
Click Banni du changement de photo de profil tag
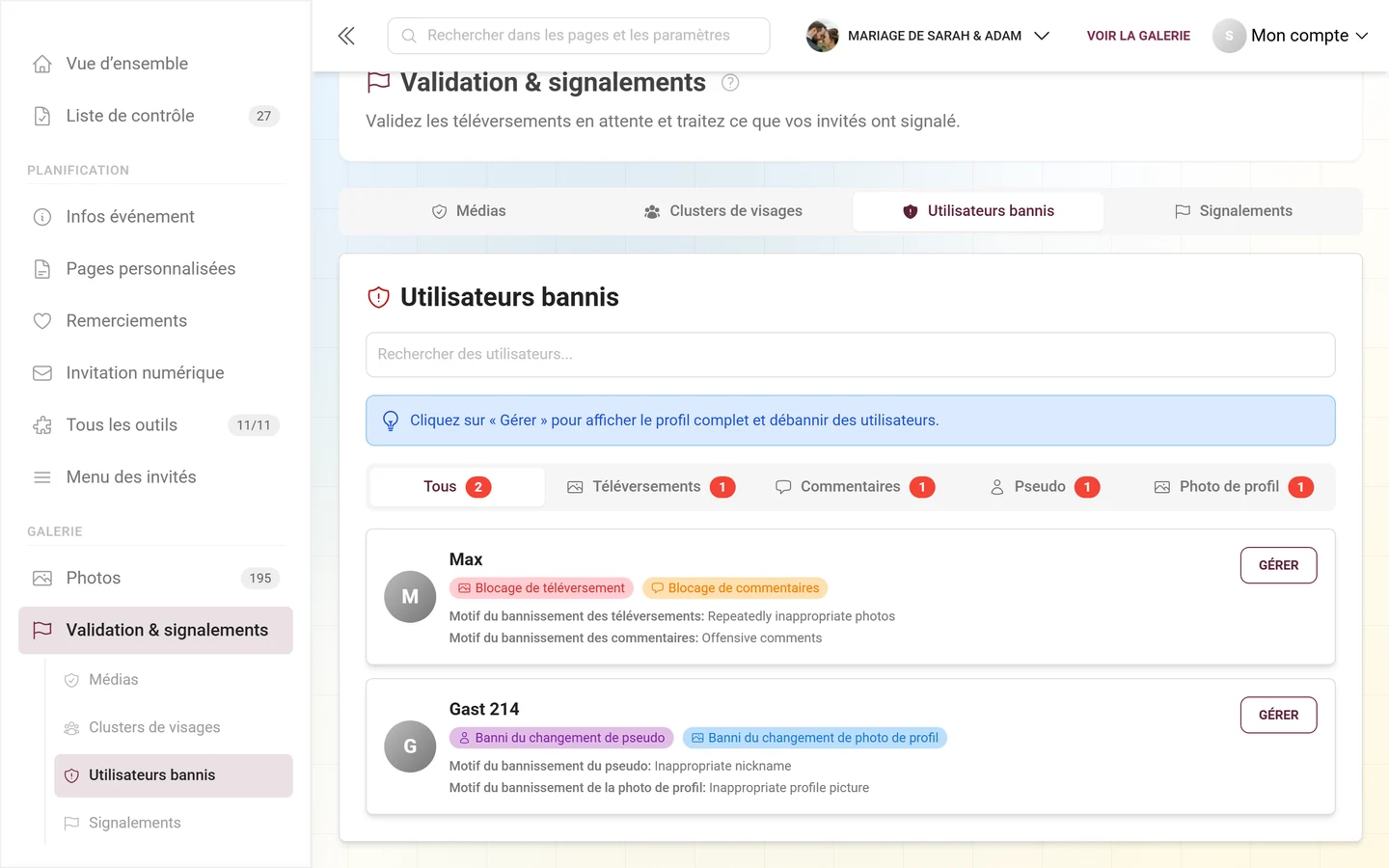click(x=815, y=738)
